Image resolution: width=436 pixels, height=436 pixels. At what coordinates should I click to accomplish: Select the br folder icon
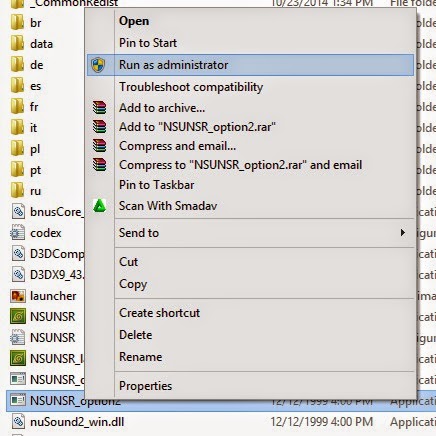coord(17,23)
